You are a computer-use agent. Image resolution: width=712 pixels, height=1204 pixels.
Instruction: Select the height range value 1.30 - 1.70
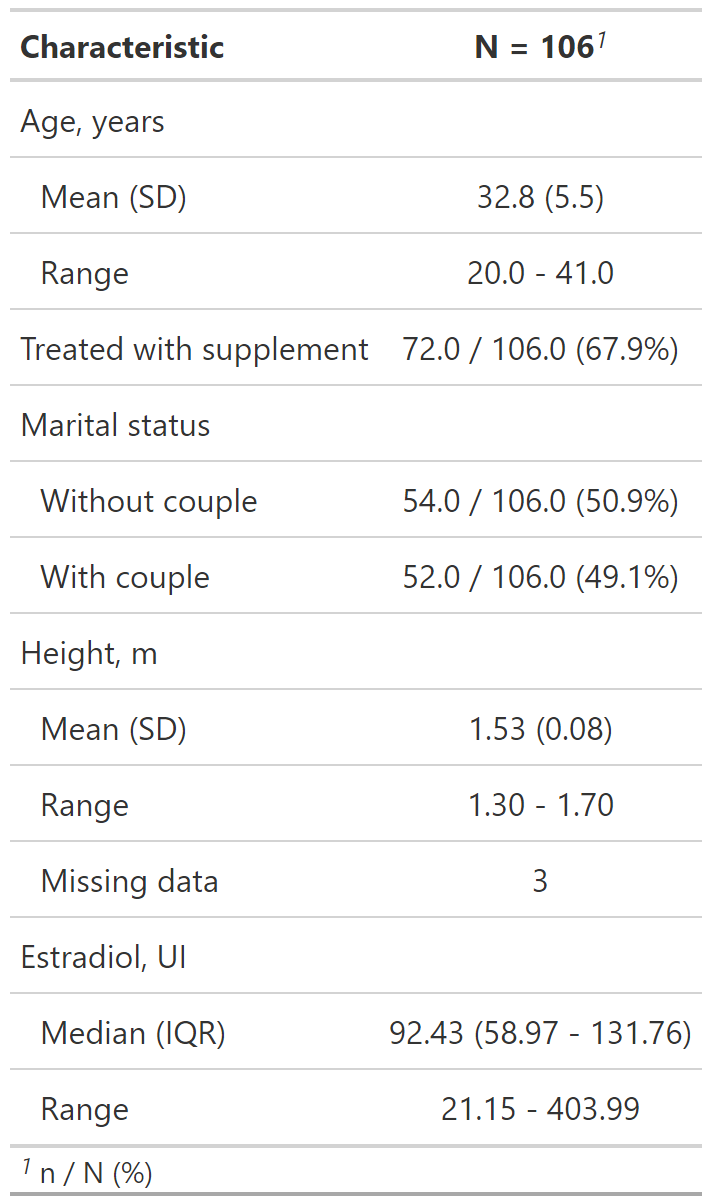pyautogui.click(x=540, y=806)
